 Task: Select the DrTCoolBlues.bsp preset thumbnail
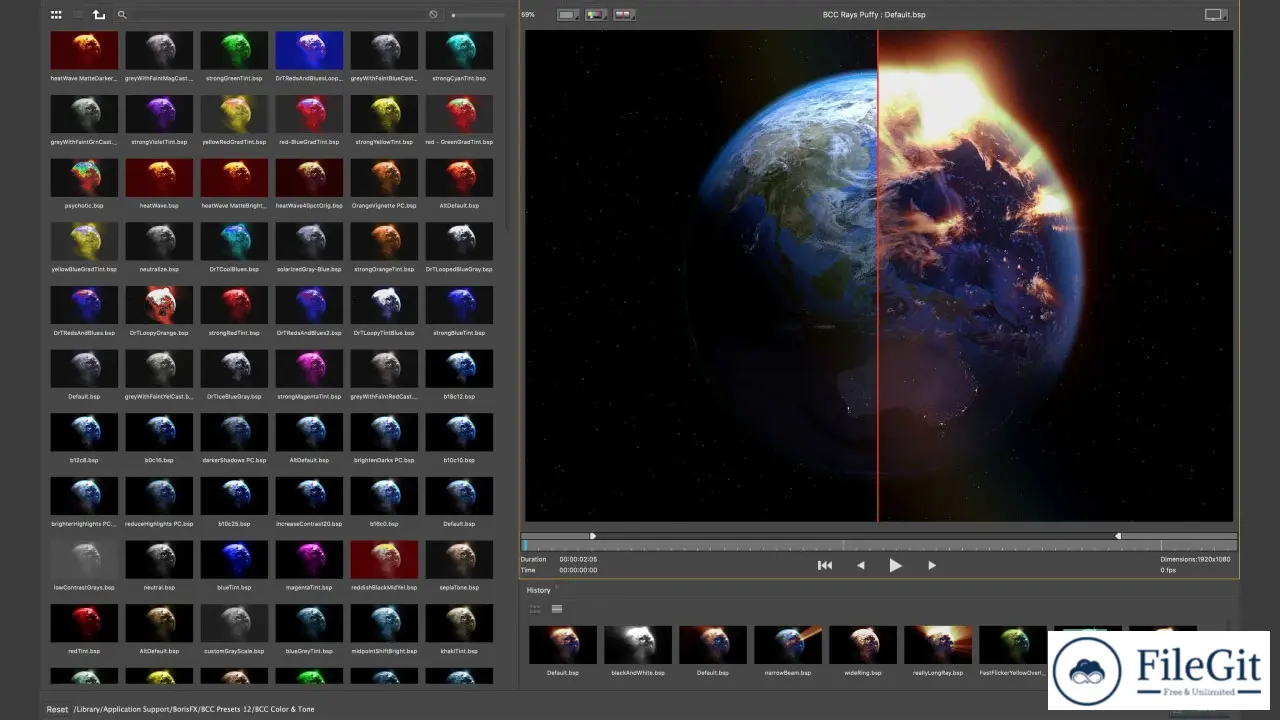[x=234, y=241]
